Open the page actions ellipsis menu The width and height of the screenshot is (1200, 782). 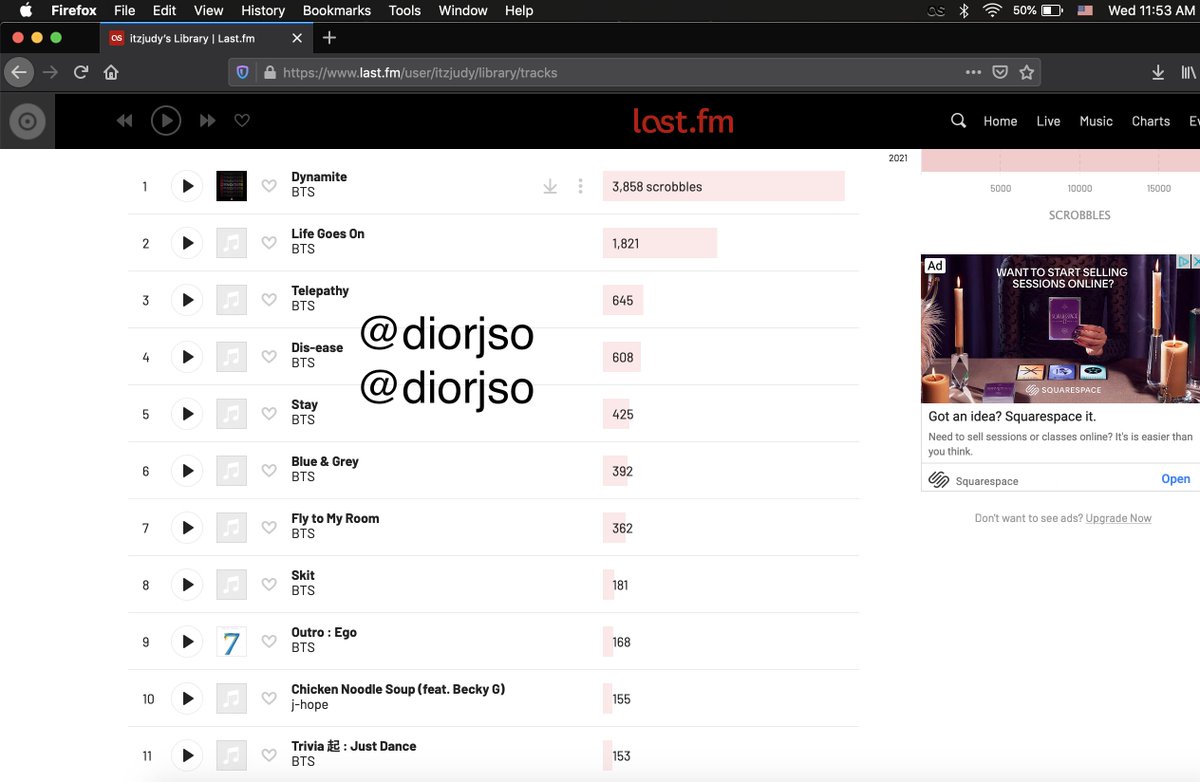tap(973, 72)
